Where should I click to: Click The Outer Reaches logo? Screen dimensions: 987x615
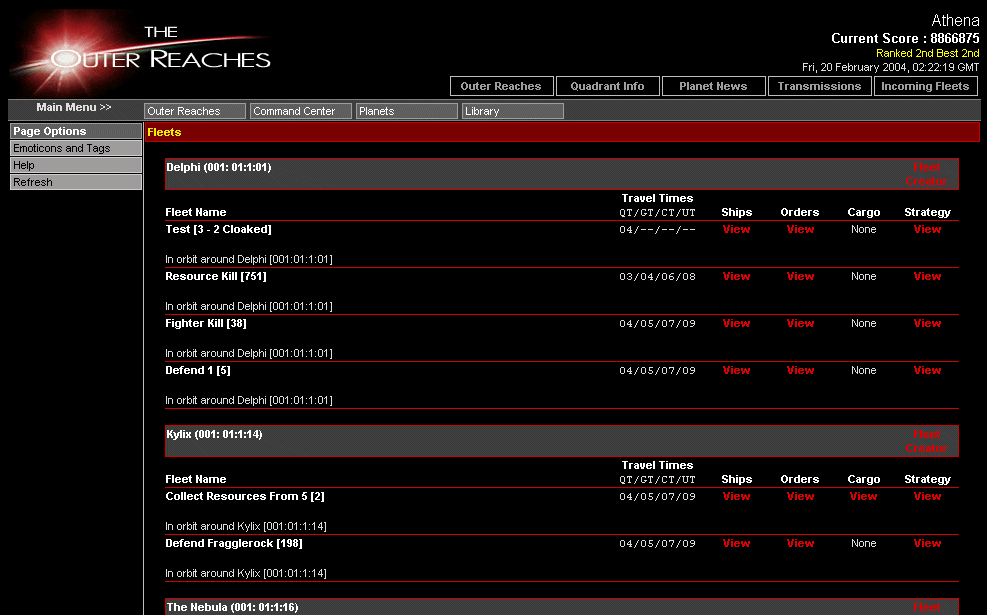click(140, 52)
